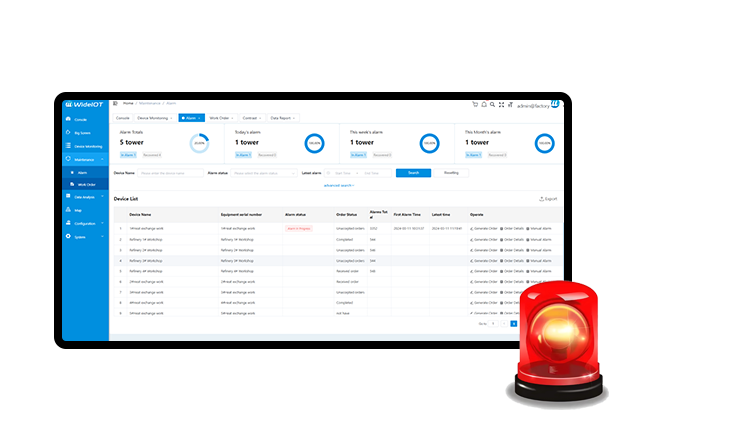Select Work Order in sidebar submenu
Viewport: 750px width, 440px height.
click(86, 184)
